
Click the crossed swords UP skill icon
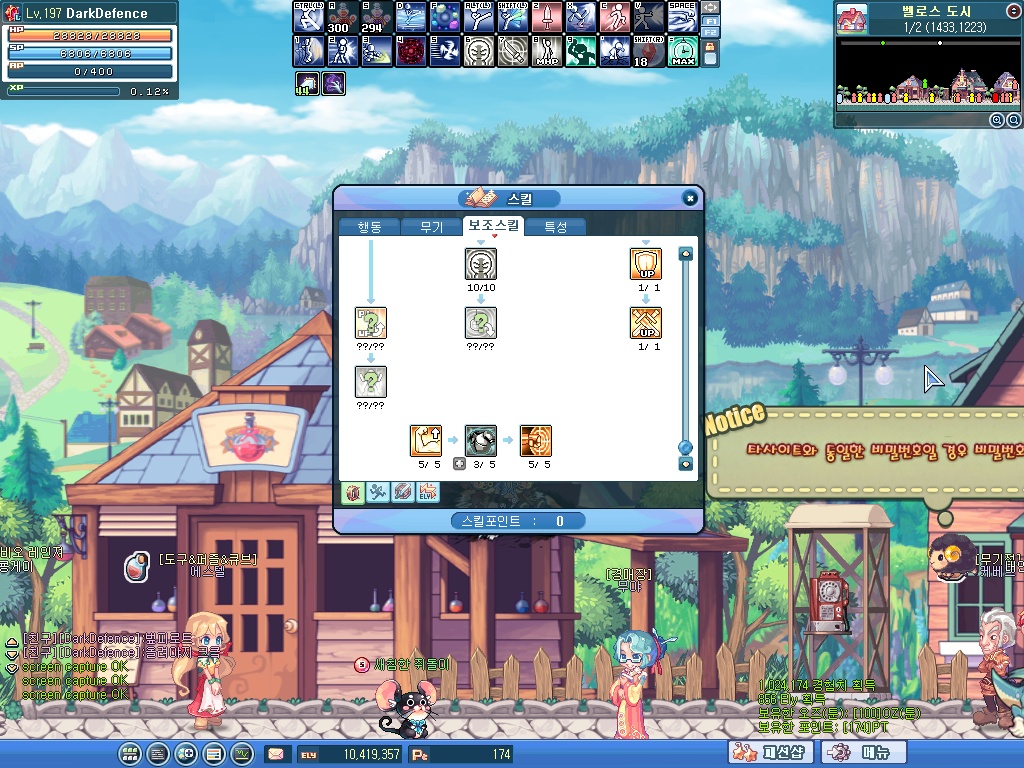click(x=646, y=323)
